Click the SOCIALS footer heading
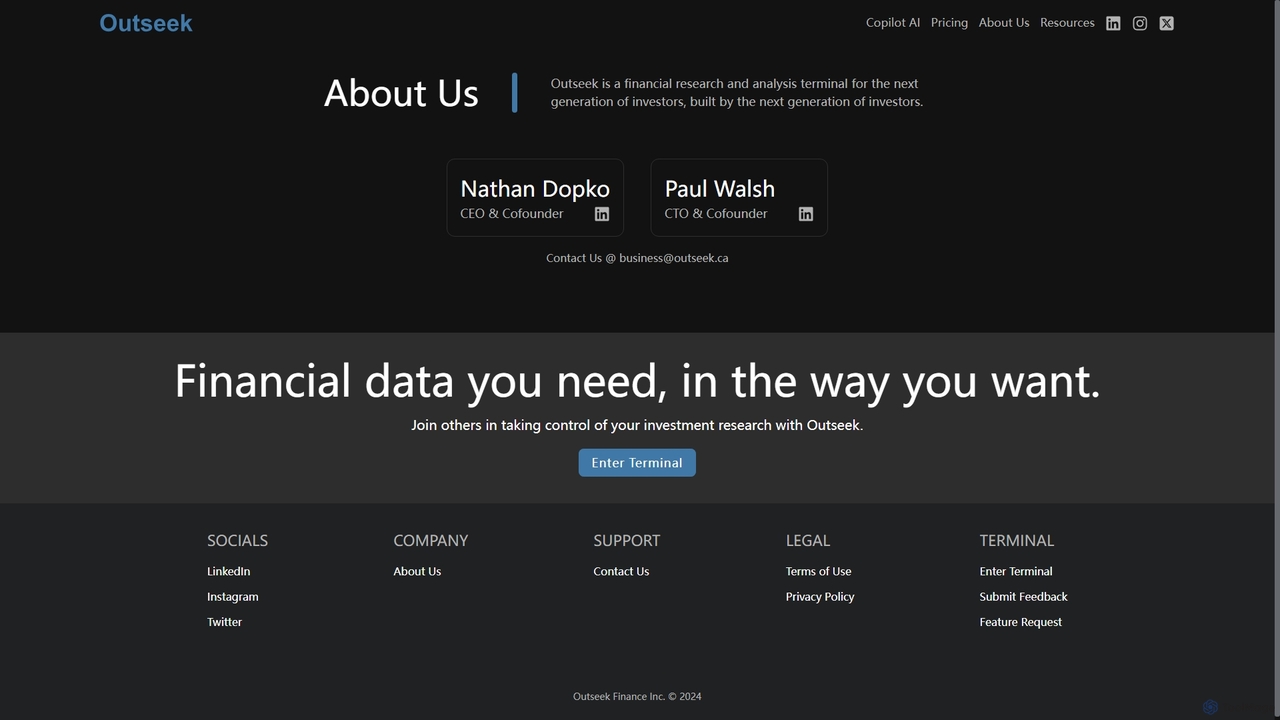 (x=237, y=540)
